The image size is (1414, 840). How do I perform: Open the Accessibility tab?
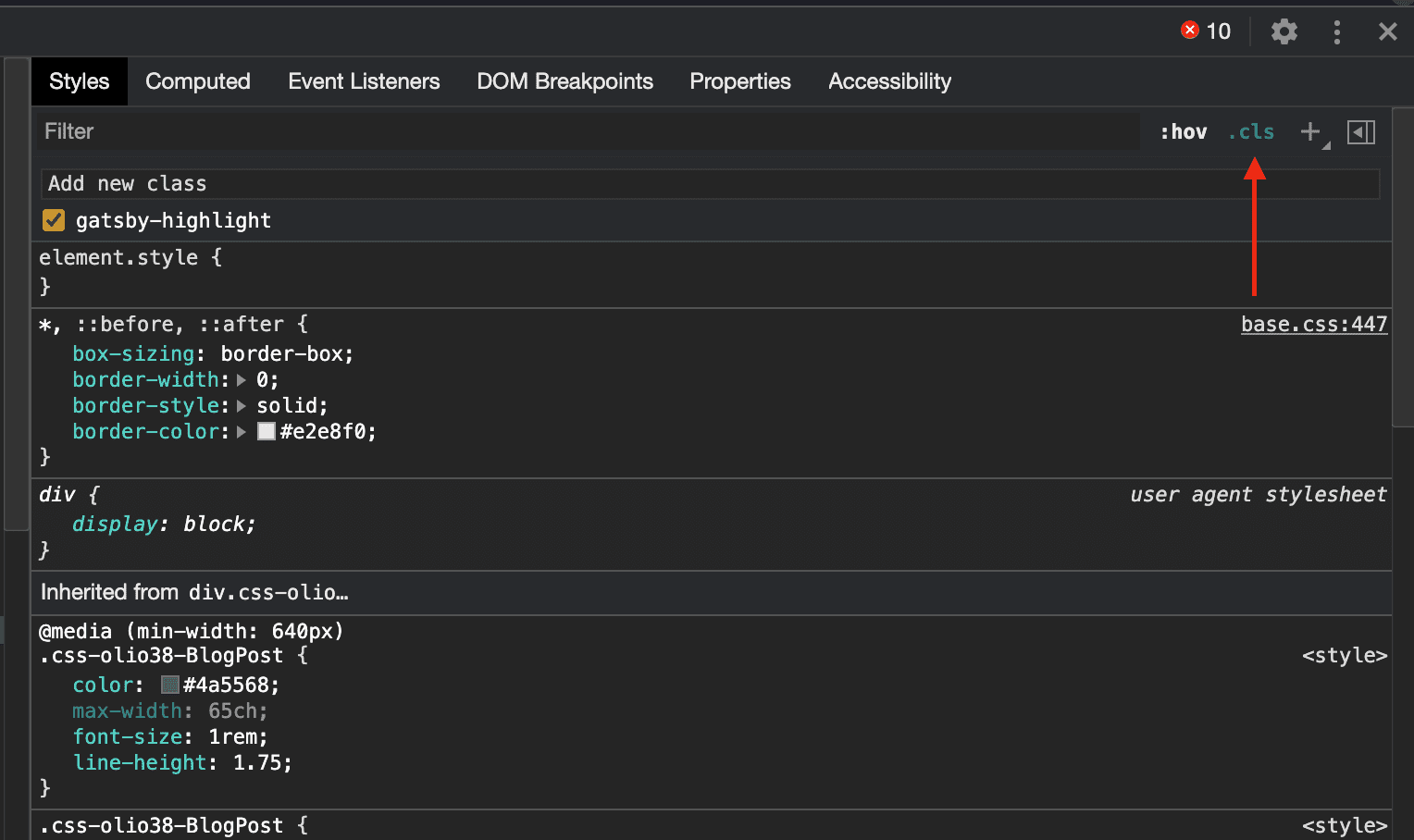tap(889, 81)
